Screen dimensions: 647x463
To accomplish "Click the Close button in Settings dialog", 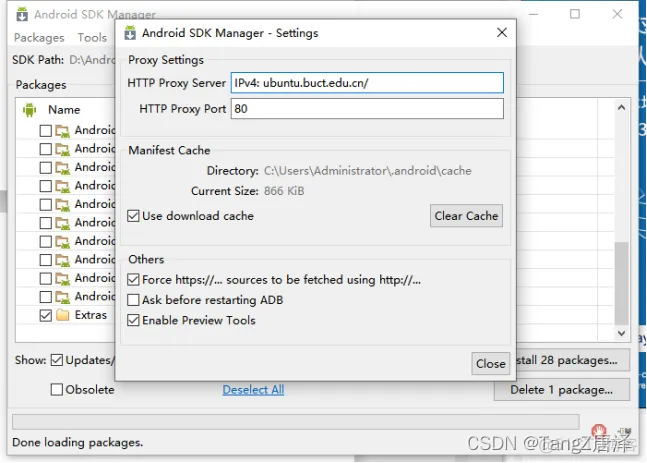I will [x=490, y=364].
